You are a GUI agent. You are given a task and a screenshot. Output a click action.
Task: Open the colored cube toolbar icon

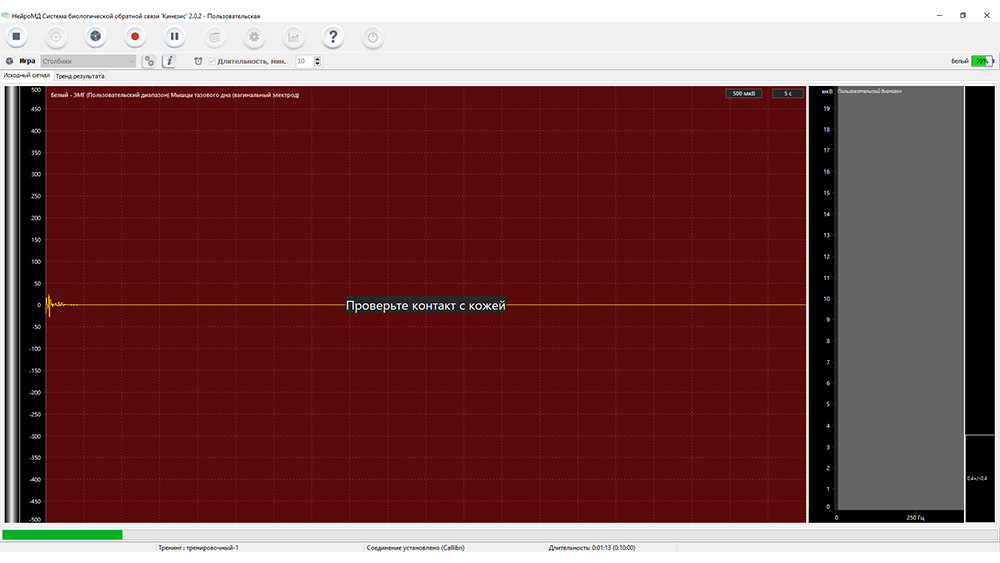tap(96, 36)
